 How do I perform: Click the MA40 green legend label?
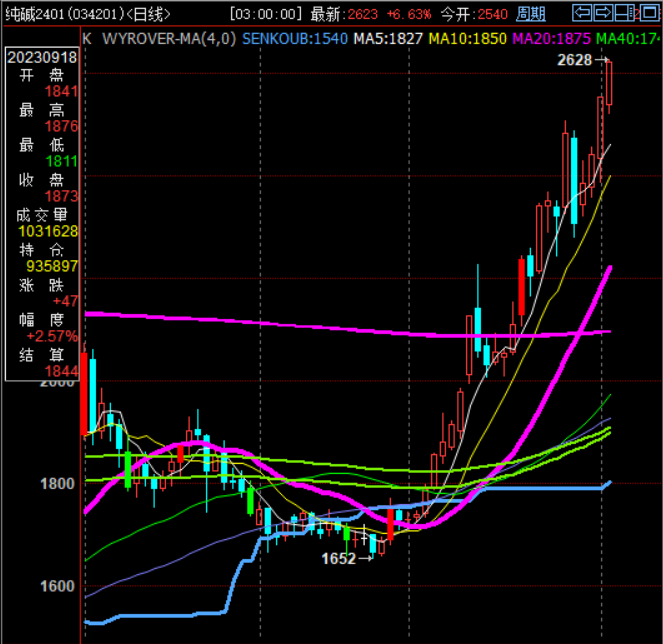[628, 38]
